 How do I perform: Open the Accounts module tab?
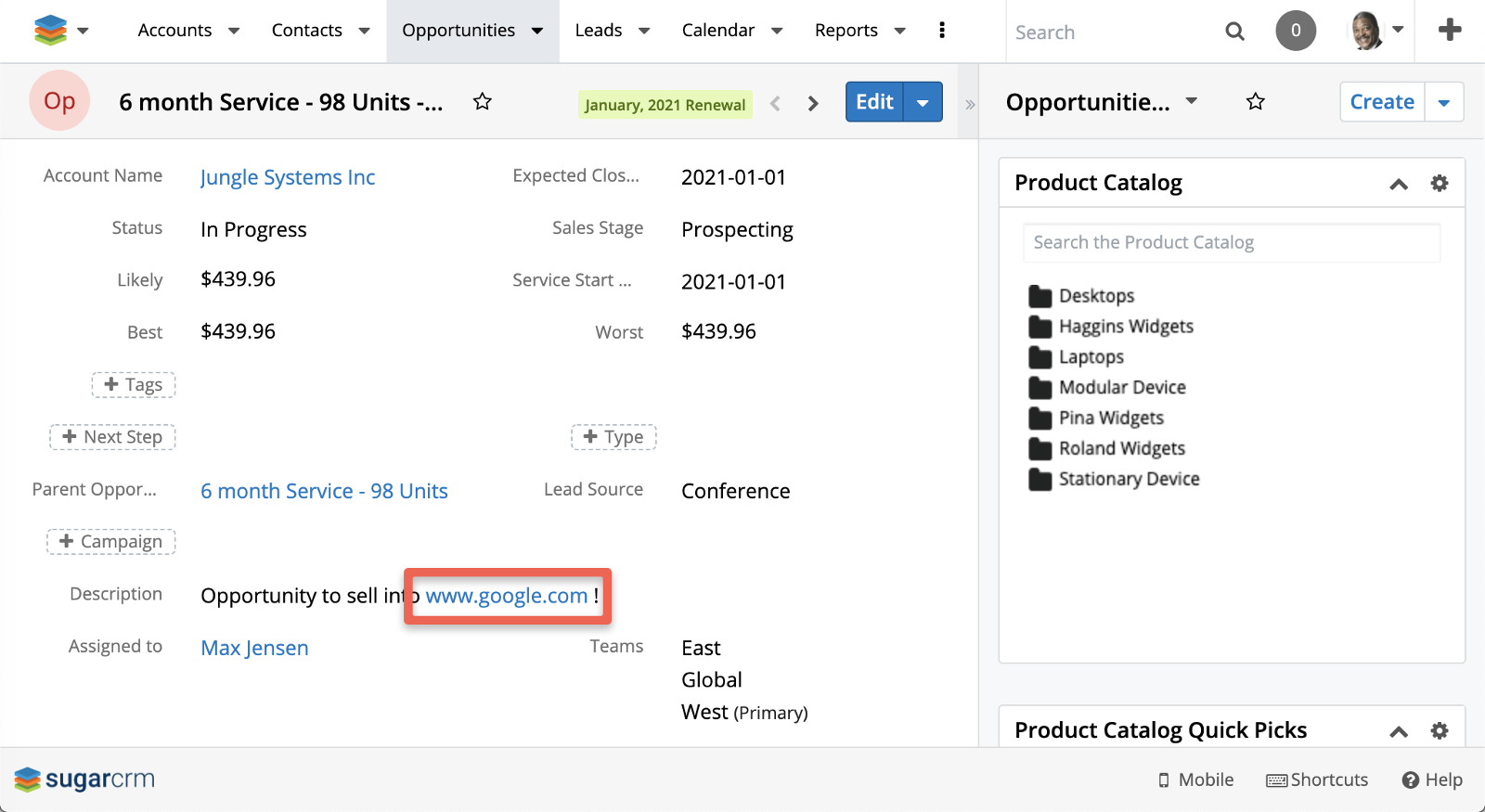[174, 31]
